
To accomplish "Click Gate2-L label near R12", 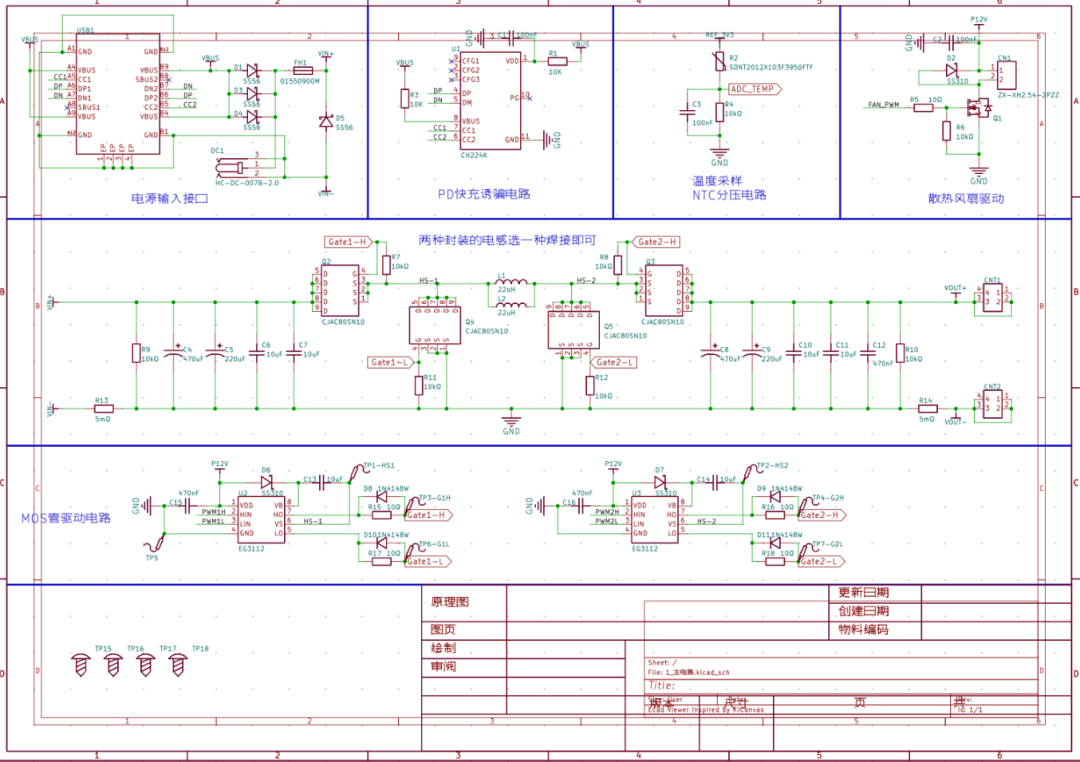I will [612, 362].
